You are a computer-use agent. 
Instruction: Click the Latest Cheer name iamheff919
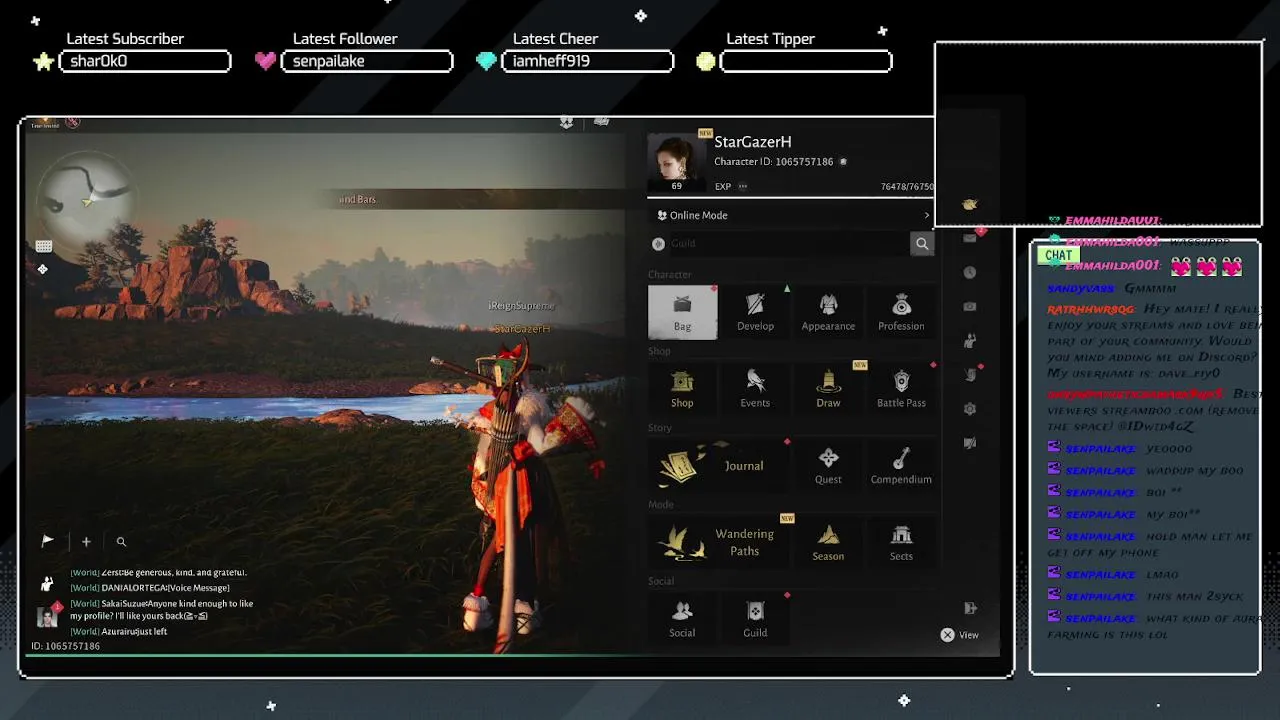[551, 61]
